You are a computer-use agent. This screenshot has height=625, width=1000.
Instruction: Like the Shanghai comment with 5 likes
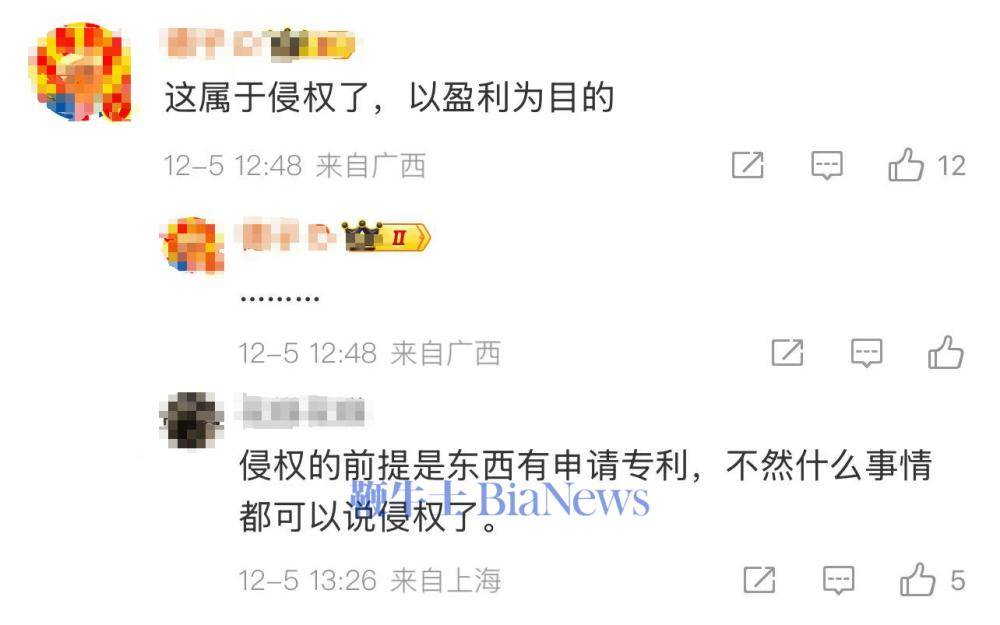pos(917,580)
